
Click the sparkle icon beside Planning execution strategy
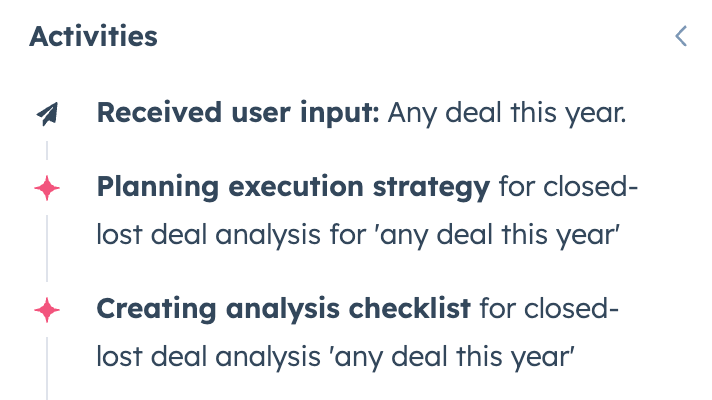pos(47,189)
